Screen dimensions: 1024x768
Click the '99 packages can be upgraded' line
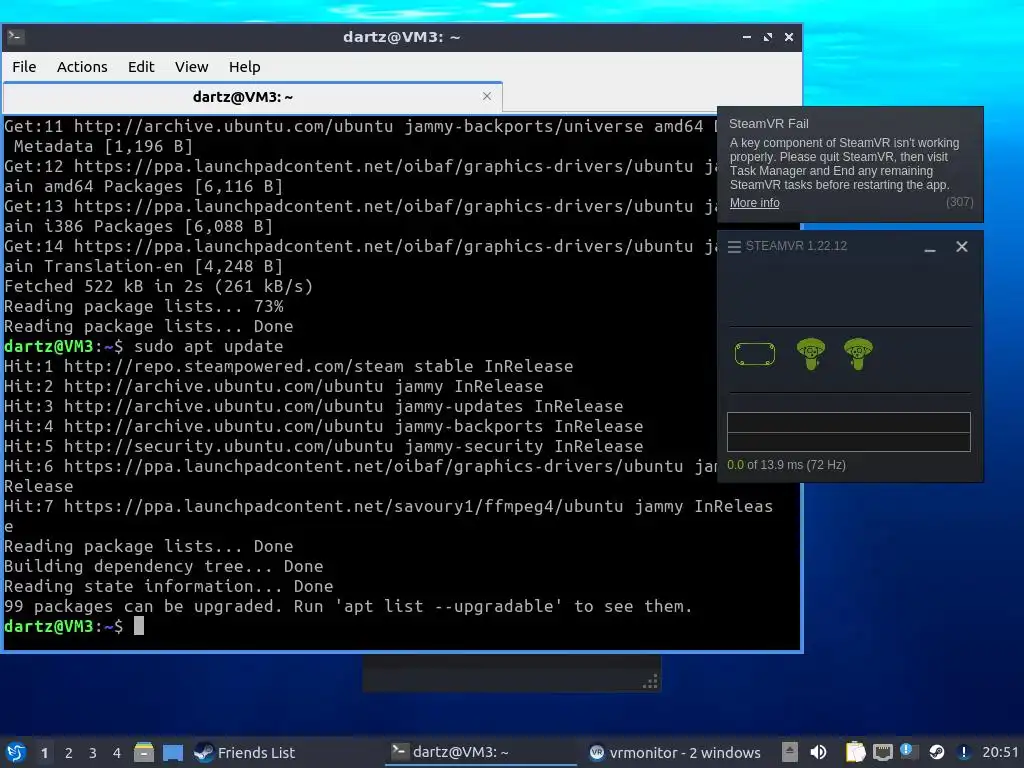pyautogui.click(x=348, y=606)
